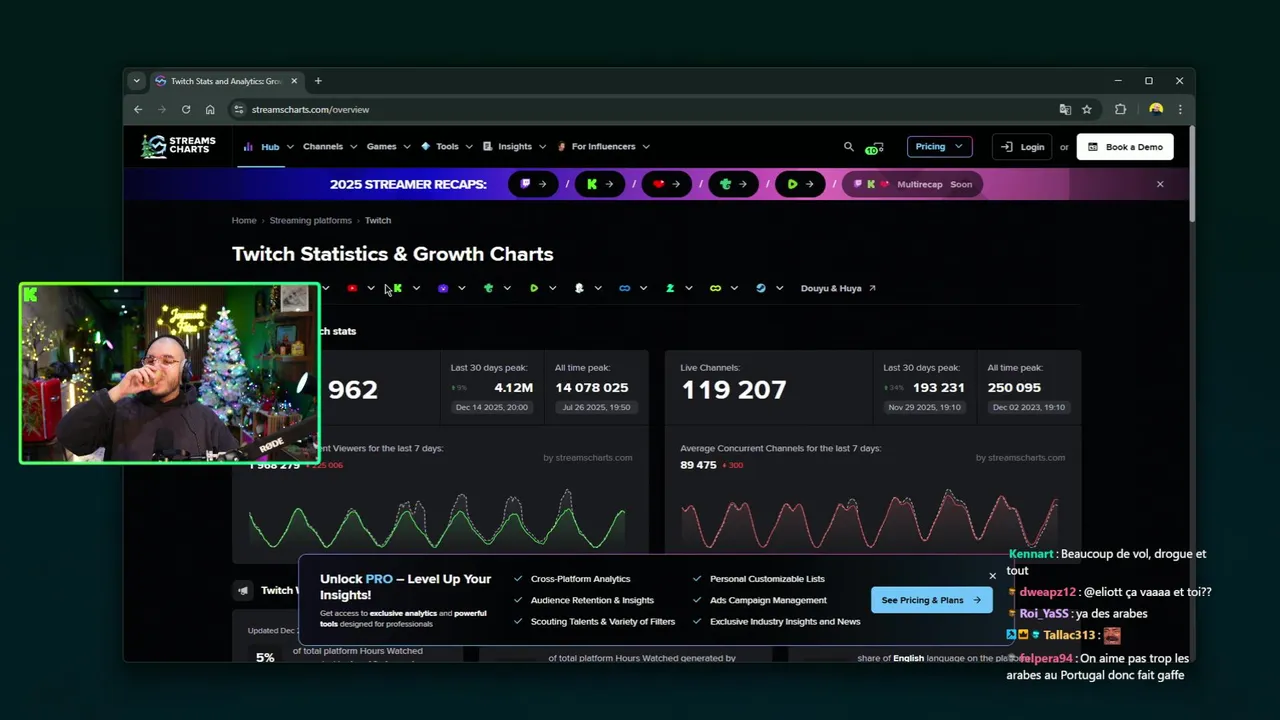Reload the page in the browser
Viewport: 1280px width, 720px height.
coord(186,109)
